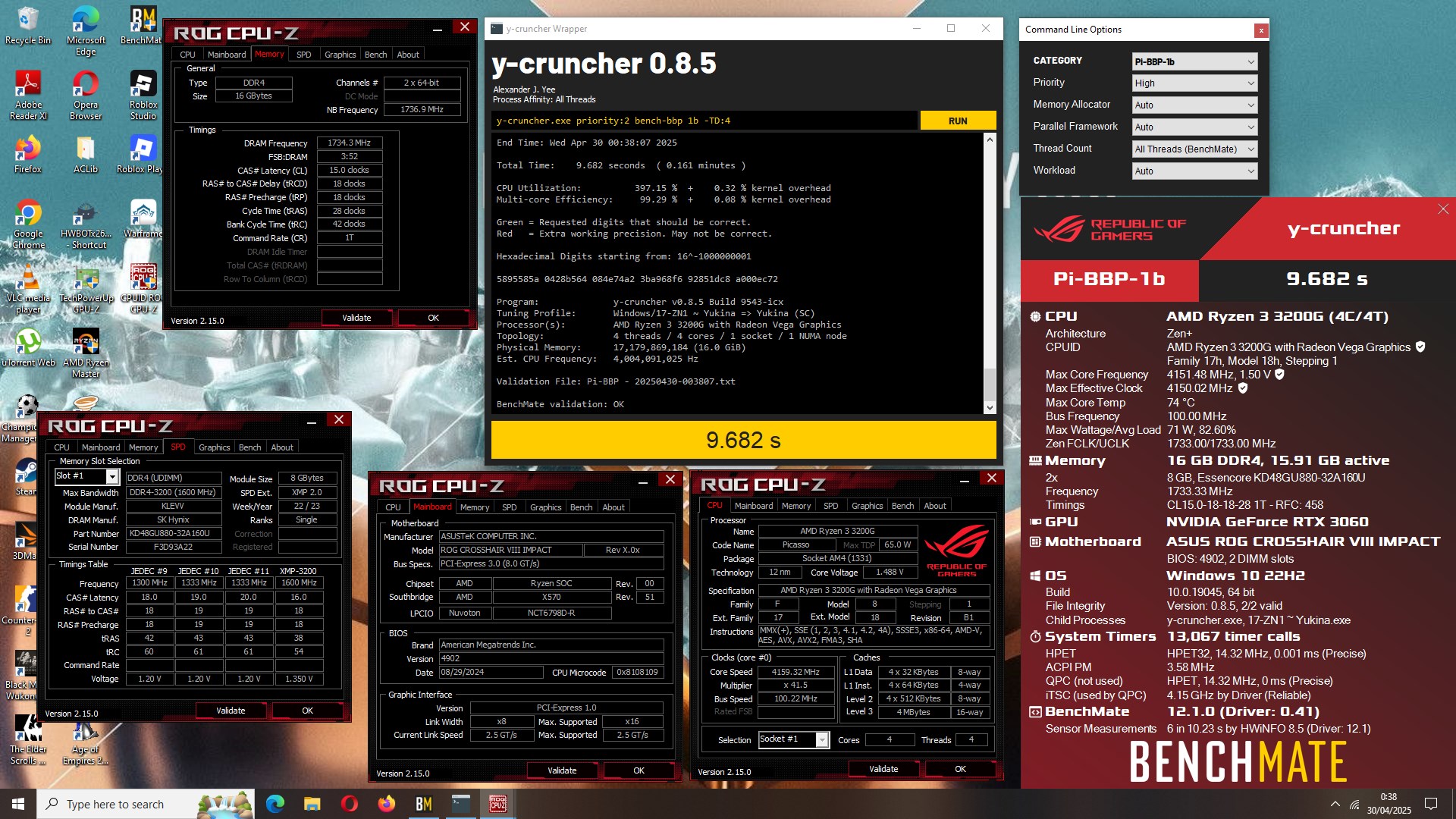Open Firefox from the taskbar
This screenshot has width=1456, height=819.
[386, 804]
